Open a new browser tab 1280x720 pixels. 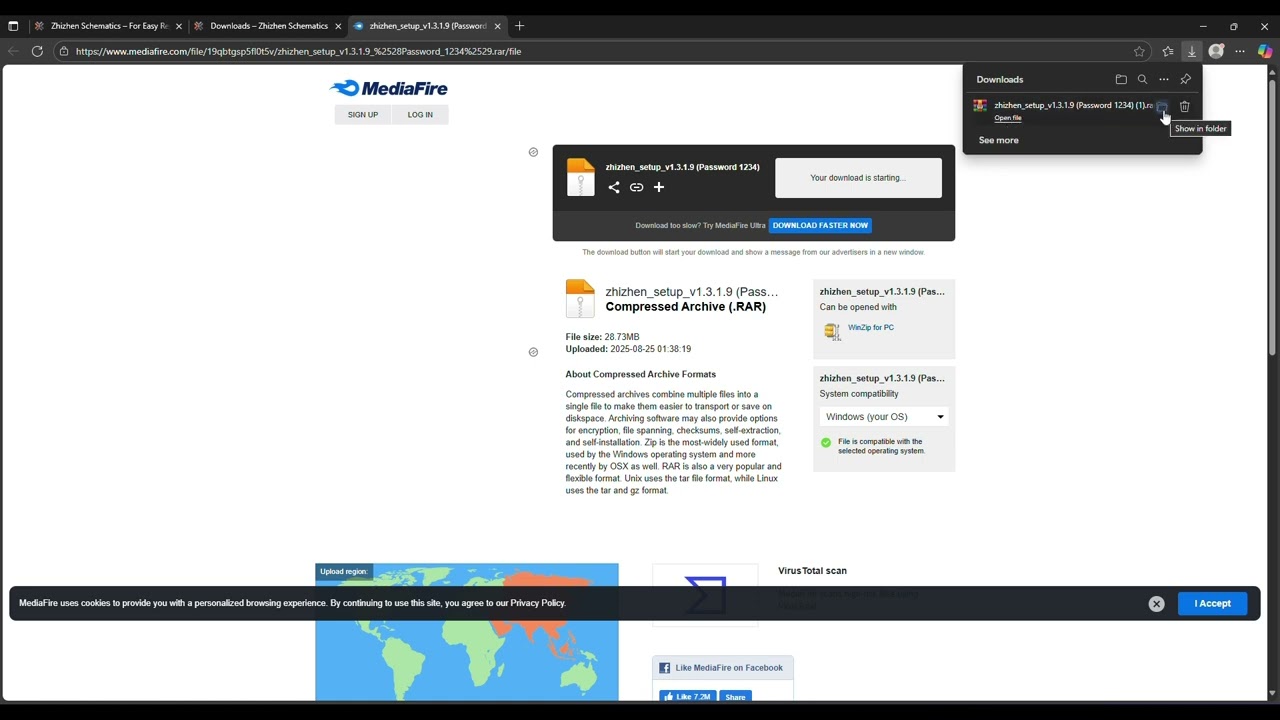point(519,26)
